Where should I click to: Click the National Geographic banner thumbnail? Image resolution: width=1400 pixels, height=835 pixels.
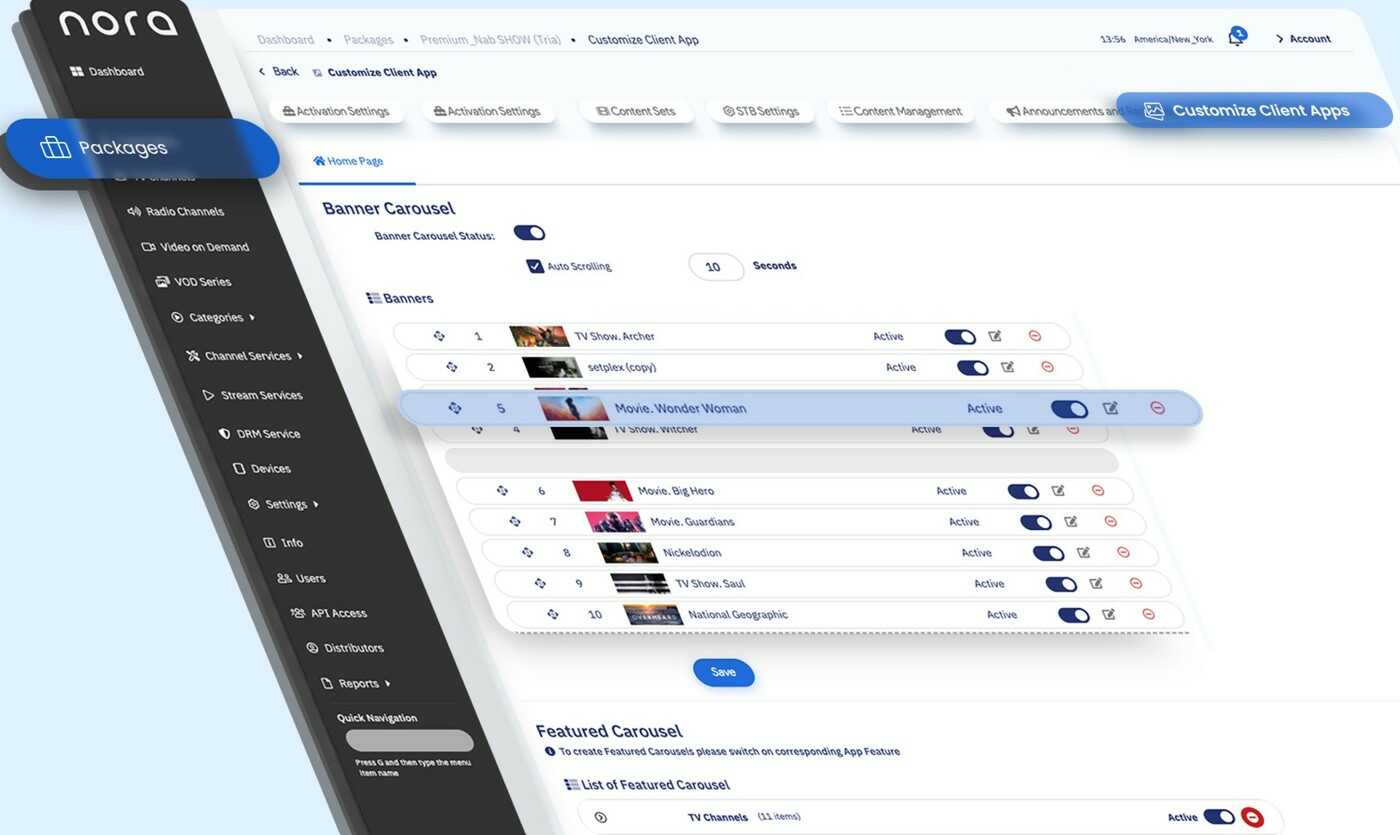pos(653,615)
